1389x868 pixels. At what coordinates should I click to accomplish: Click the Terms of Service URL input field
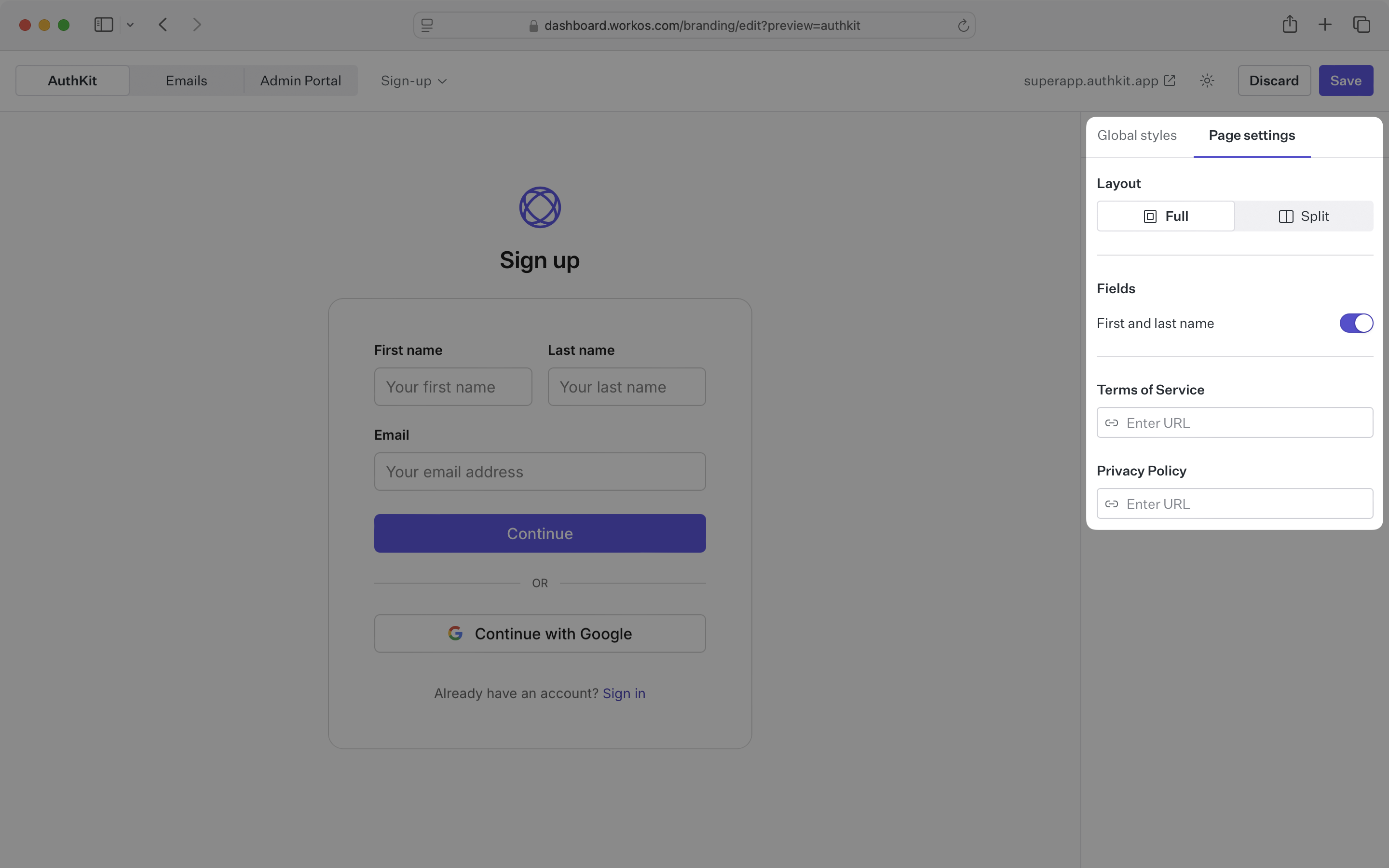coord(1235,422)
